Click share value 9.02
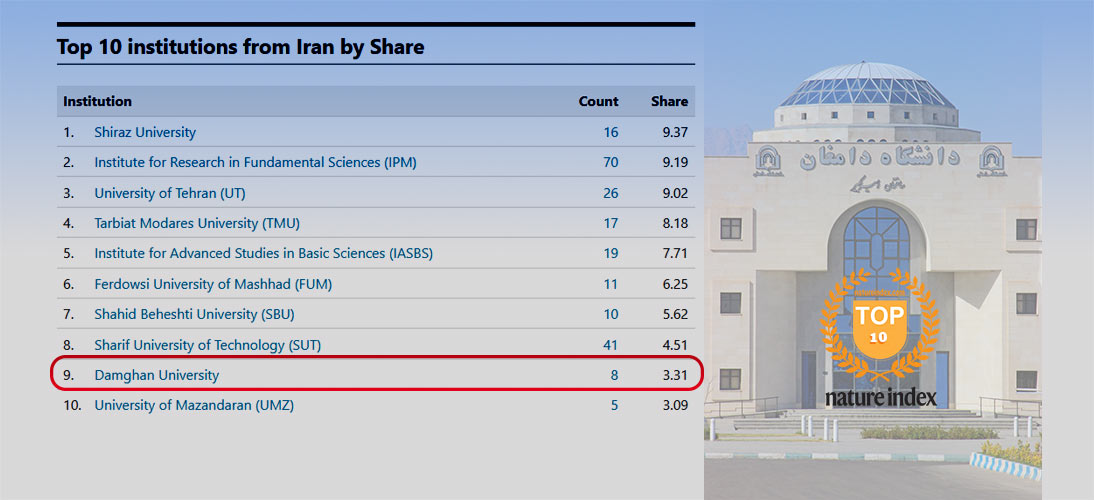The image size is (1094, 500). click(675, 193)
